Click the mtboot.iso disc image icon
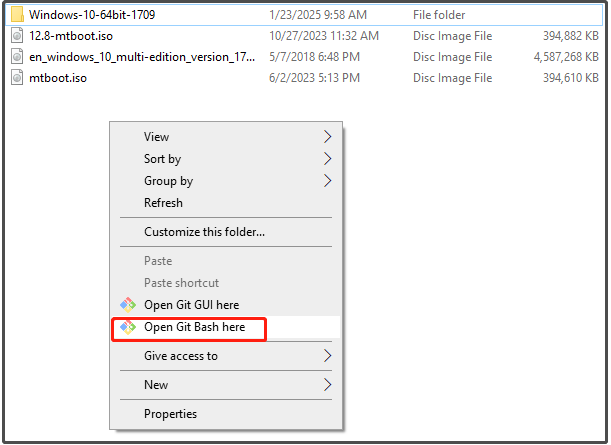Viewport: 611px width, 445px height. 17,78
